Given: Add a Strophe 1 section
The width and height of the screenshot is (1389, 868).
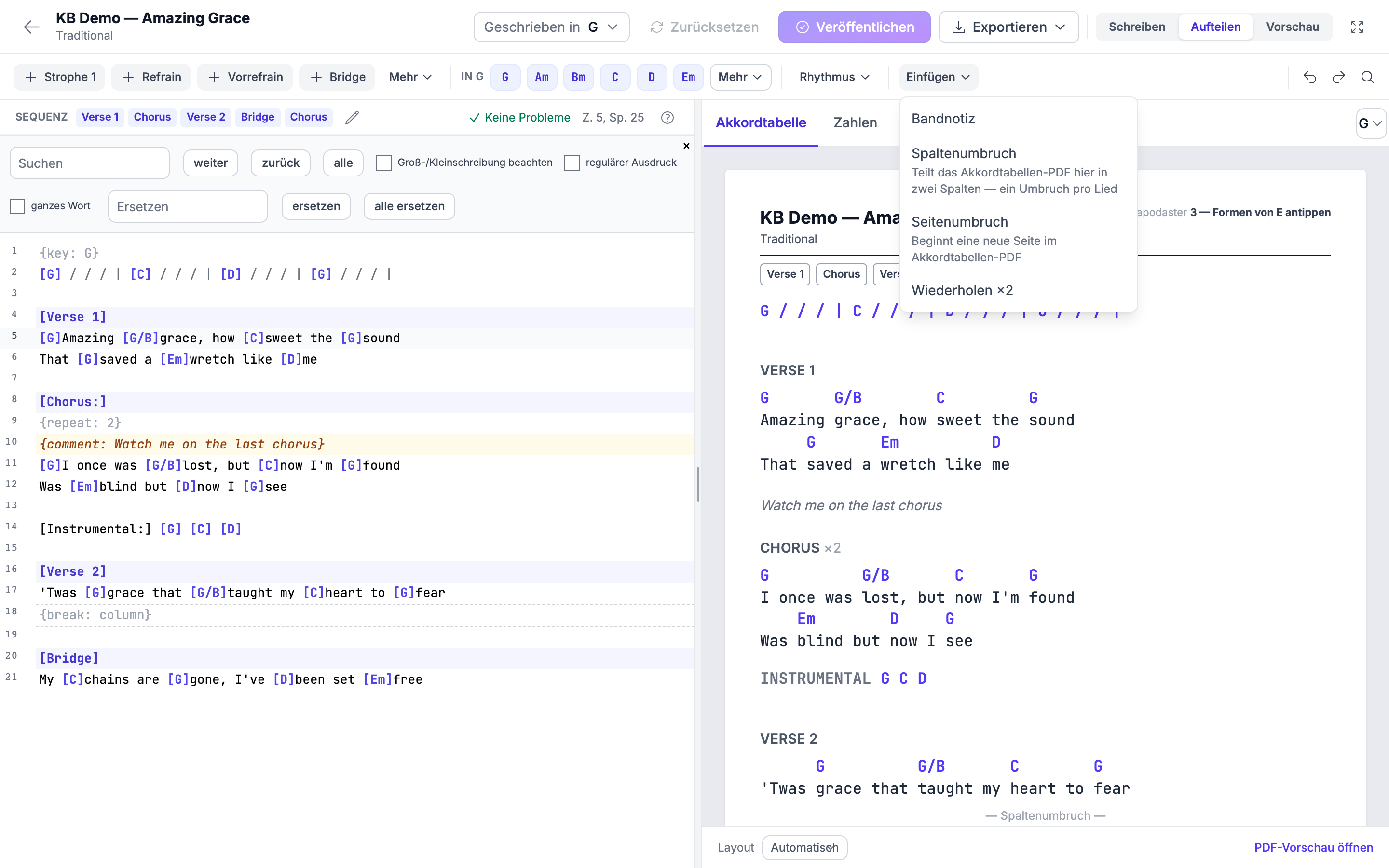Looking at the screenshot, I should click(60, 77).
